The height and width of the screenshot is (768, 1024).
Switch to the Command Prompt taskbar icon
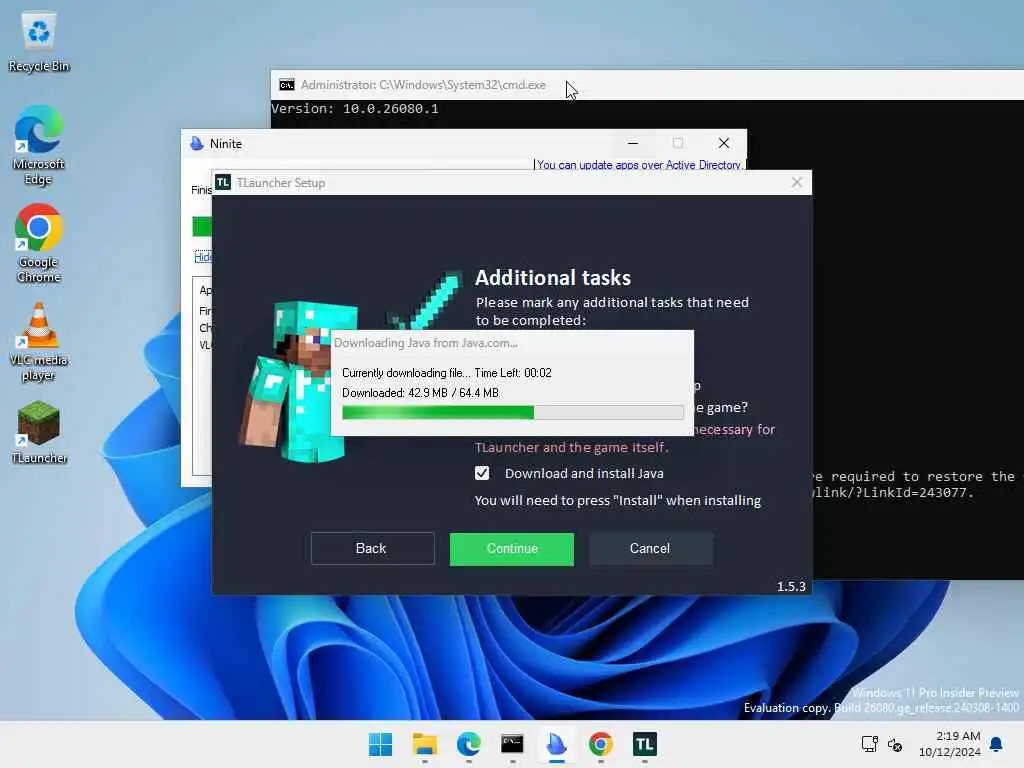coord(512,744)
